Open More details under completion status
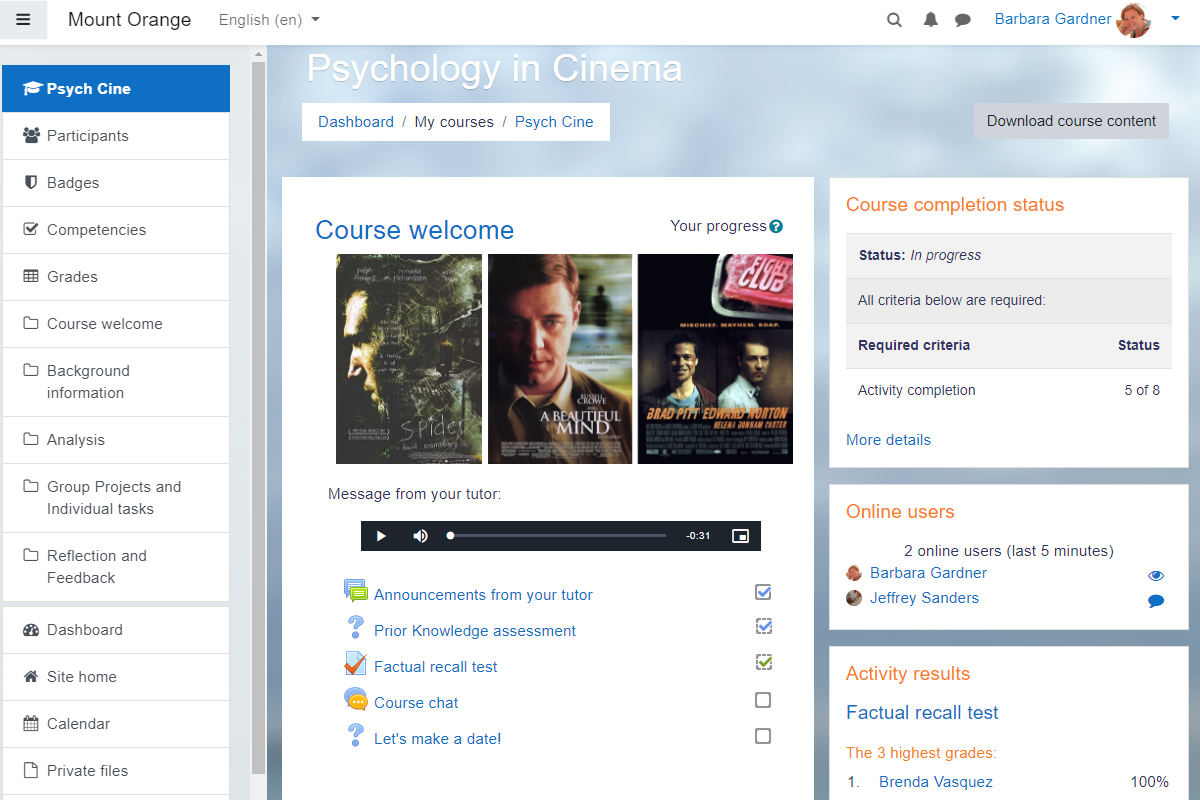 tap(888, 440)
